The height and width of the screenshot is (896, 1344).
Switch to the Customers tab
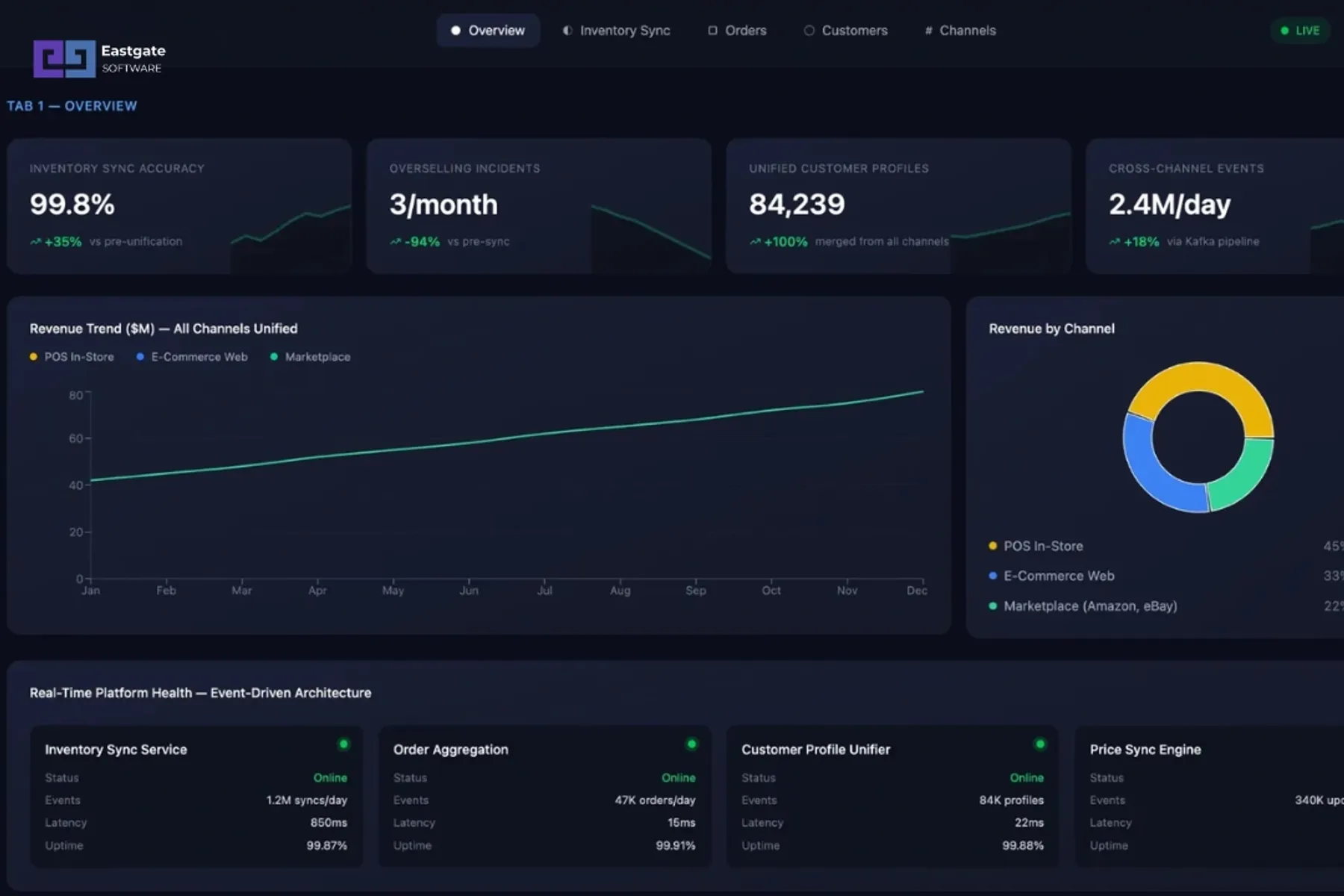(846, 31)
